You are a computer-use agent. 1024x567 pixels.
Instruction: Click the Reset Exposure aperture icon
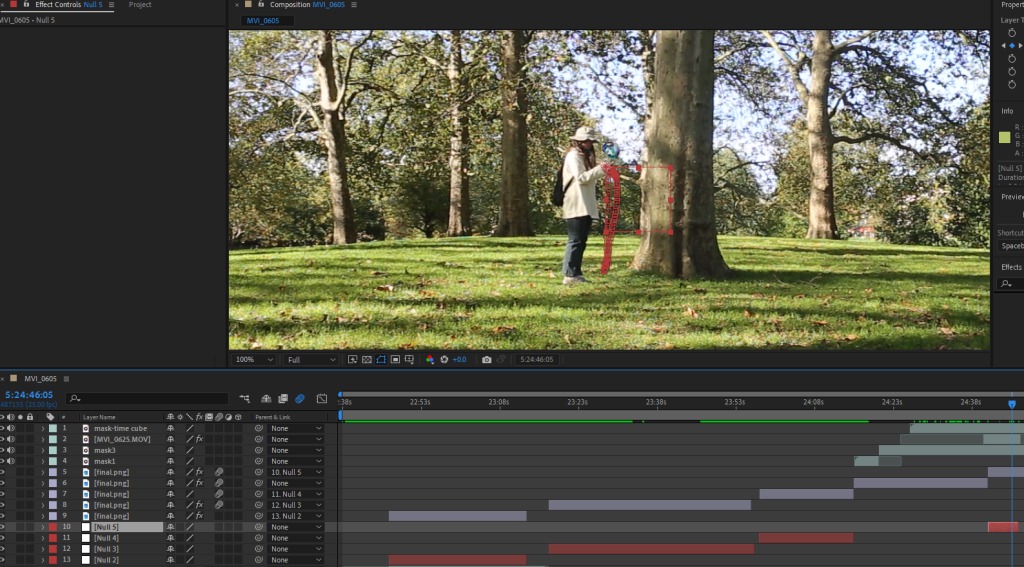coord(444,359)
